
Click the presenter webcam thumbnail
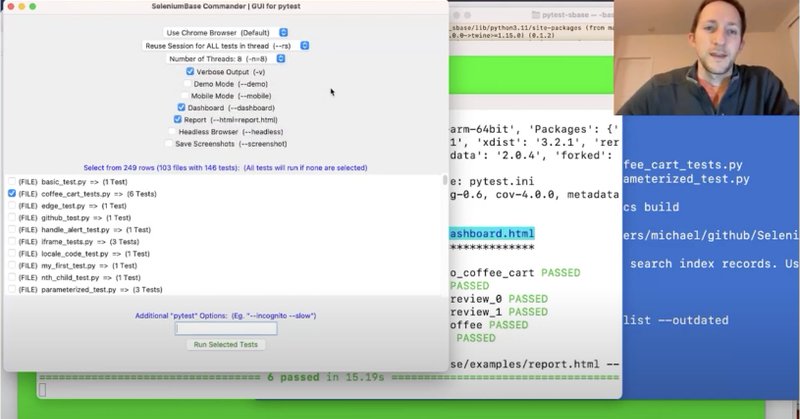point(707,57)
